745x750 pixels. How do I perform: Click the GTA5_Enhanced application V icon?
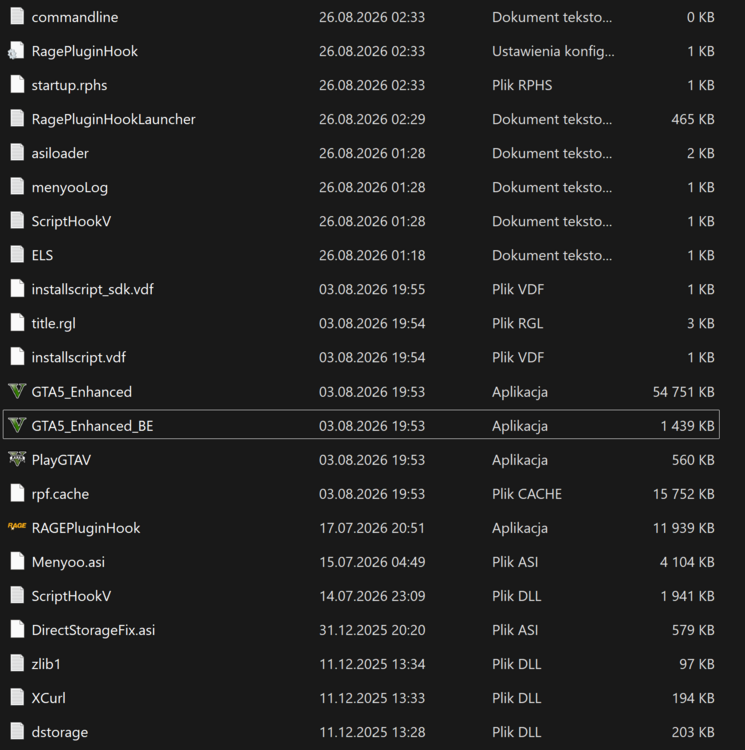17,391
